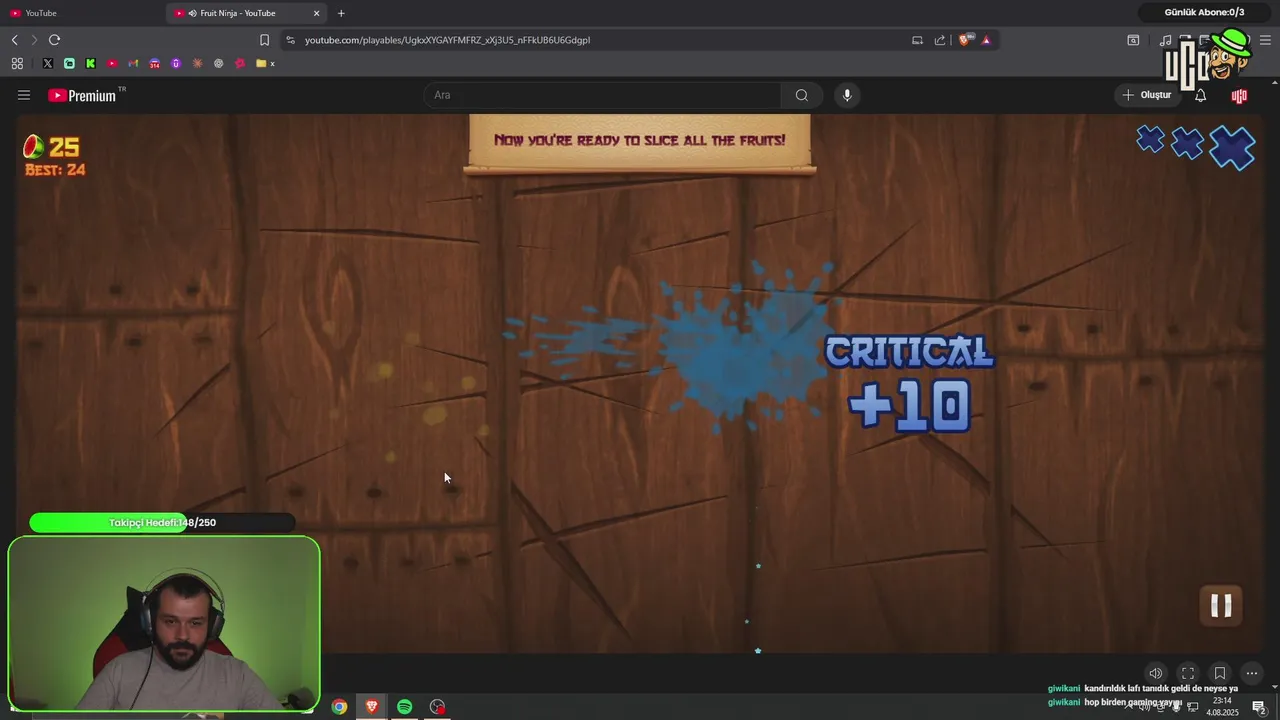The image size is (1280, 720).
Task: Open the YouTube account avatar menu
Action: click(x=1239, y=96)
